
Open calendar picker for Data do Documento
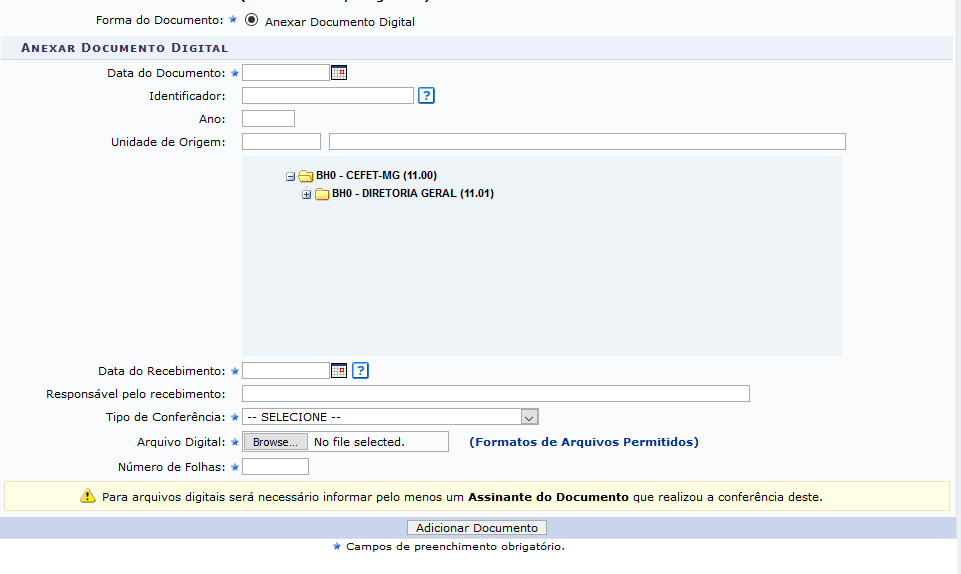(339, 72)
